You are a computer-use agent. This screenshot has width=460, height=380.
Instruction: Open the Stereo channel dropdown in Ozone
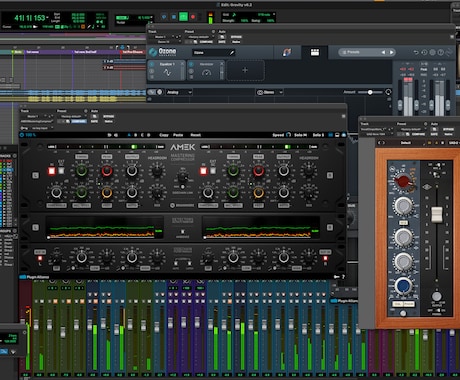tap(269, 92)
